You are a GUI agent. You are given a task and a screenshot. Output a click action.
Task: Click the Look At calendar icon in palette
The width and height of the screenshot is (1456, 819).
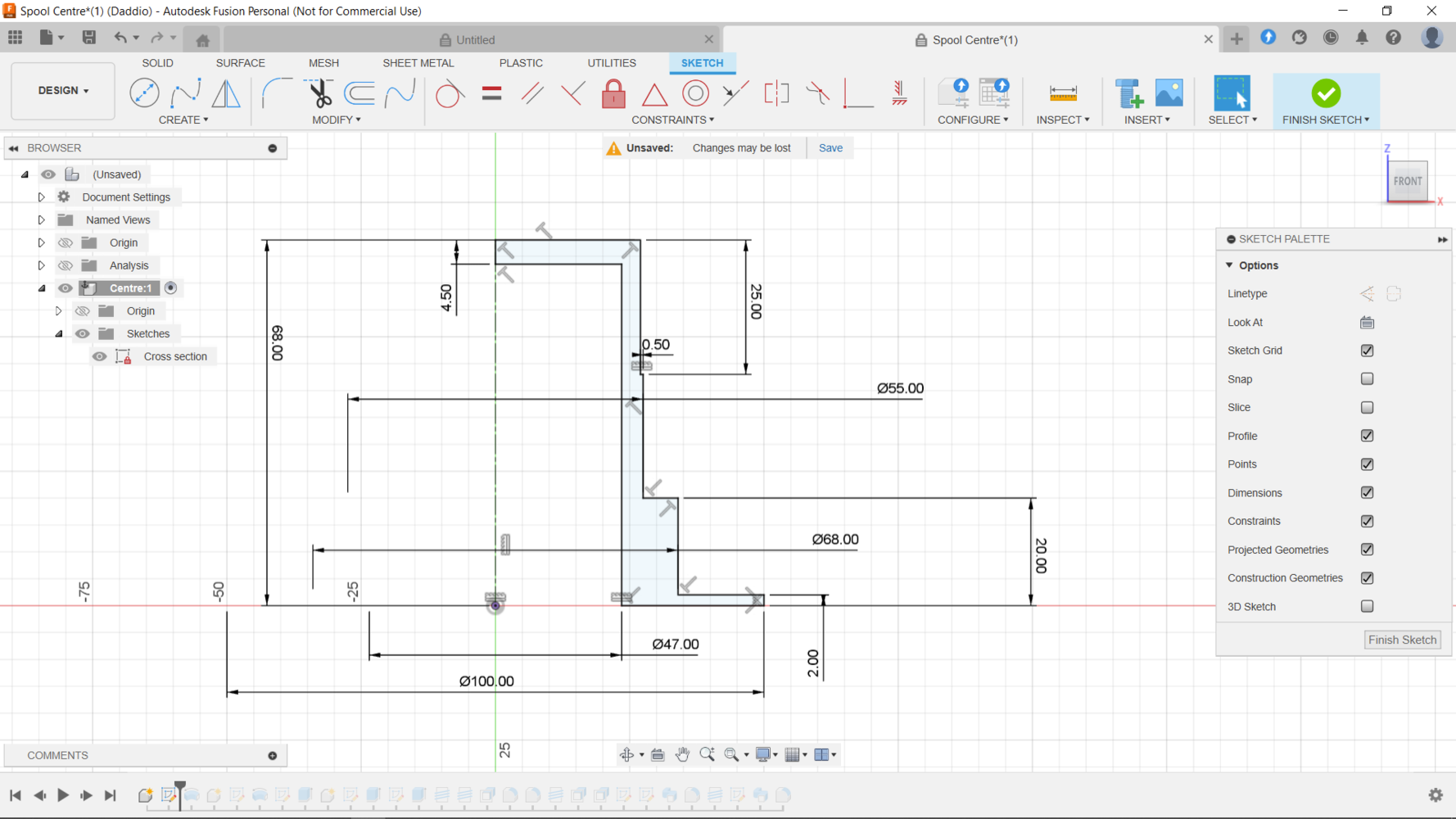click(x=1367, y=322)
